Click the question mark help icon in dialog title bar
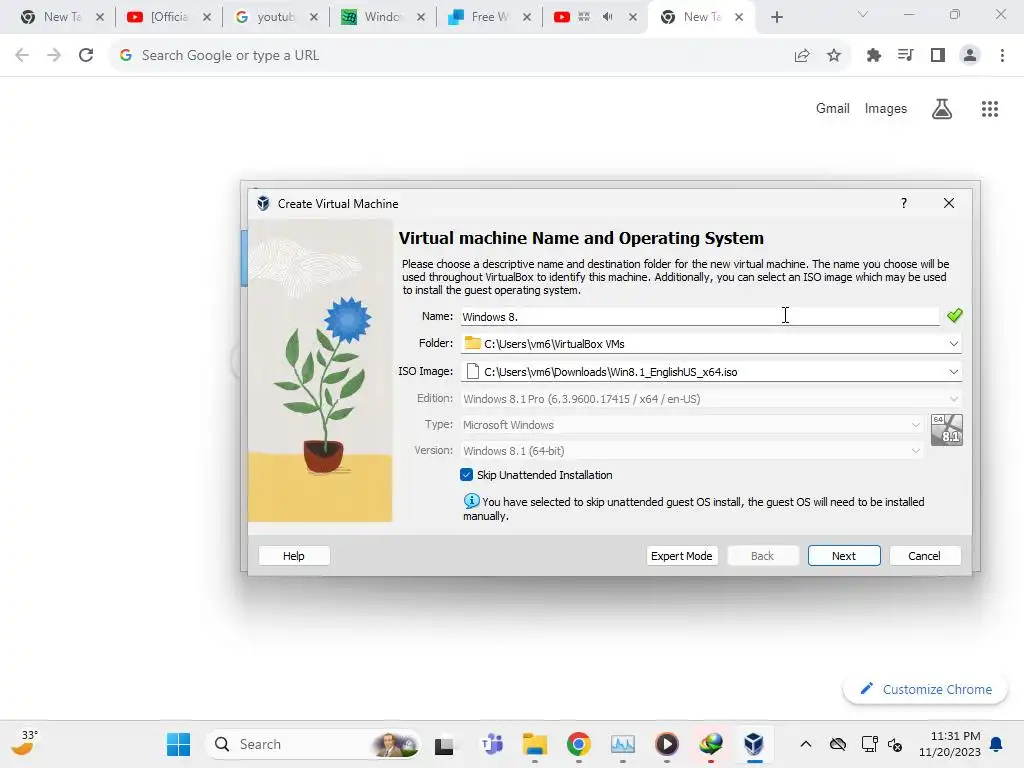 point(904,203)
